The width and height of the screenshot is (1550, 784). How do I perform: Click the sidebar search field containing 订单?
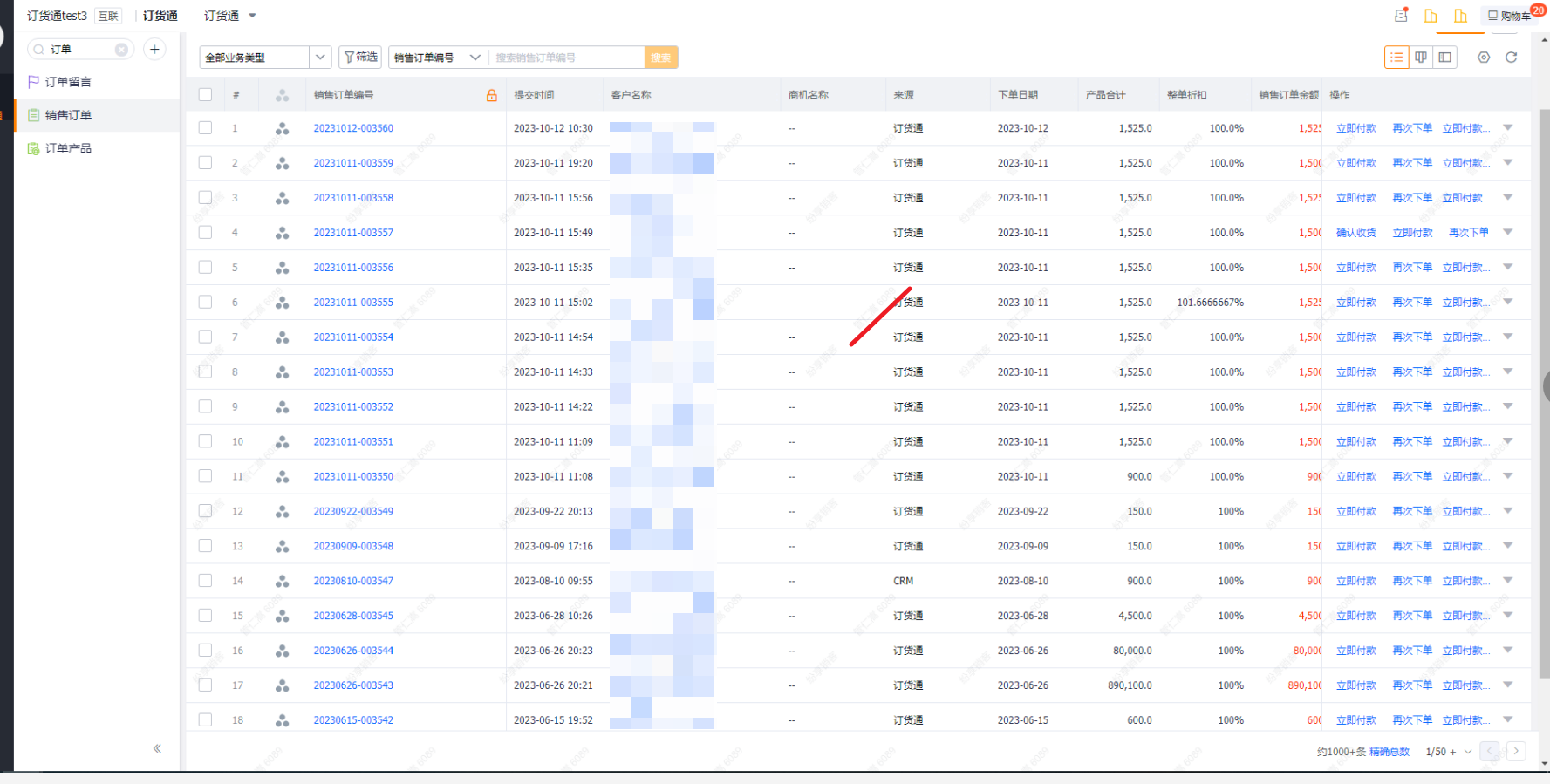[80, 50]
